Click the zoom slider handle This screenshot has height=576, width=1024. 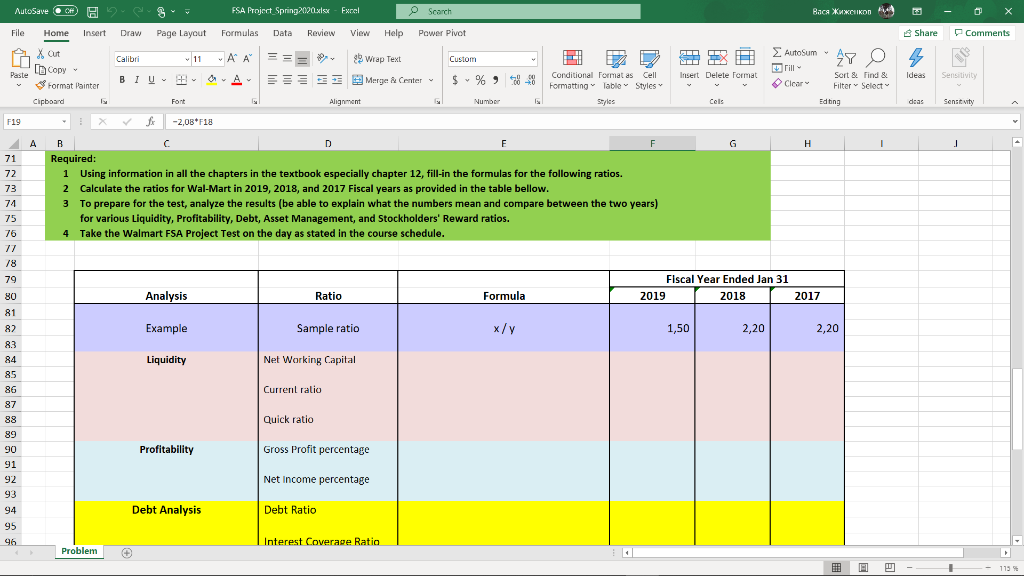951,568
